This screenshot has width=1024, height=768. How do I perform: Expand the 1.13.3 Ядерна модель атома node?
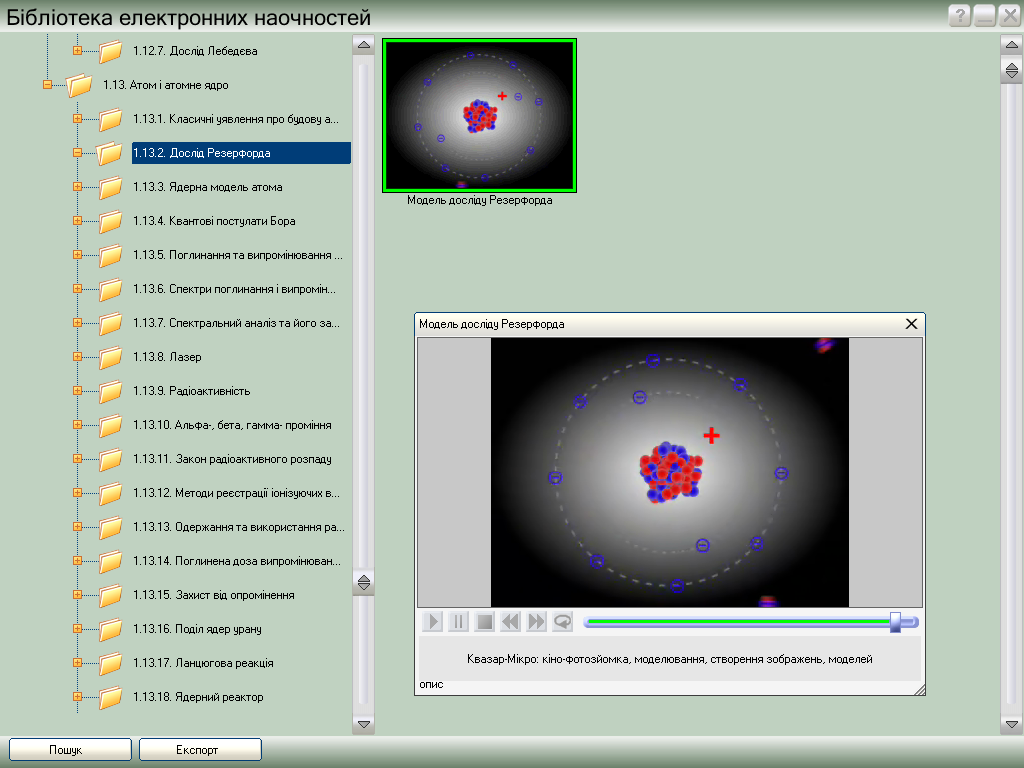[x=77, y=187]
